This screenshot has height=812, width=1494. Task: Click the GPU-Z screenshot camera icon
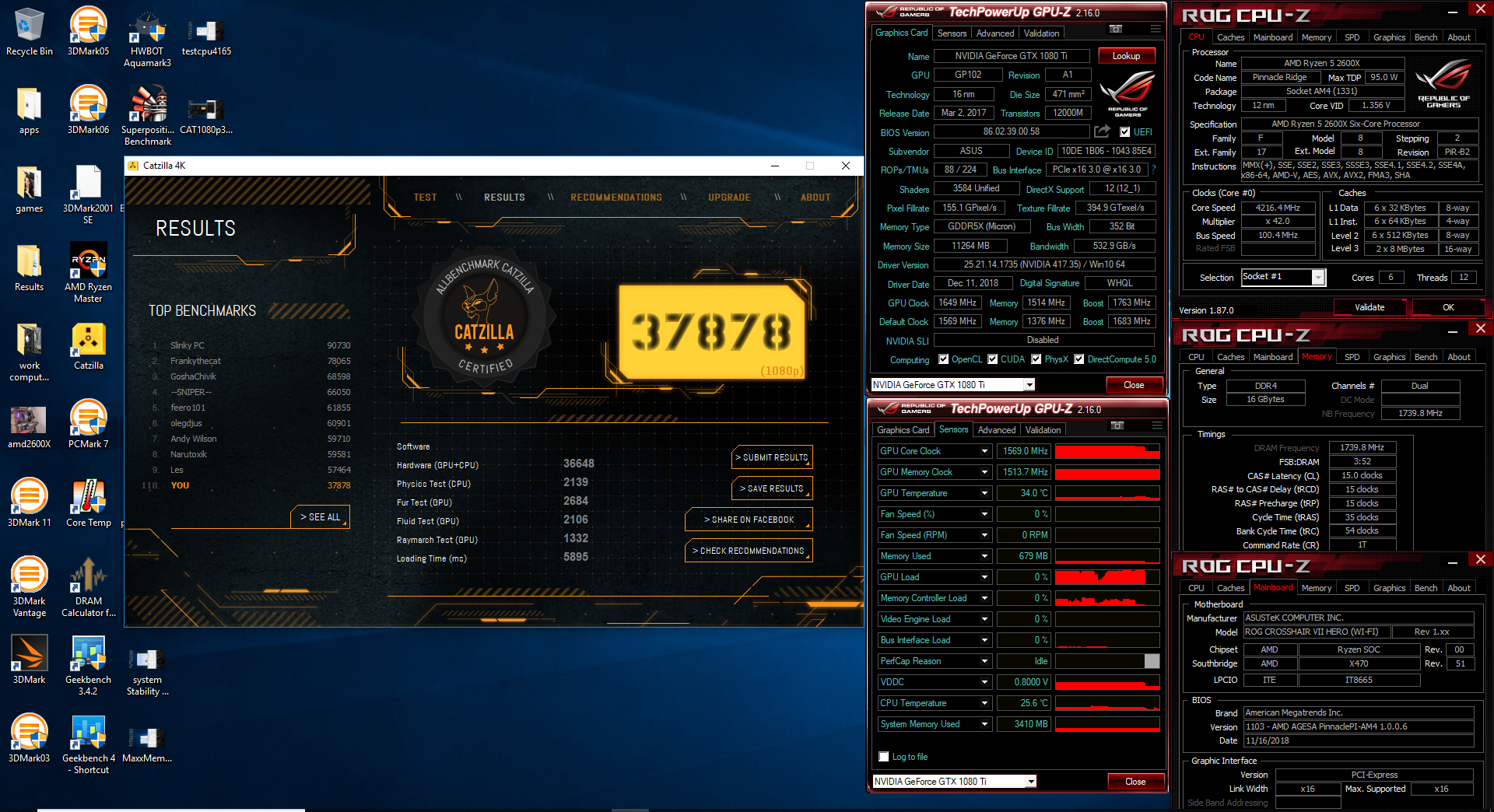pyautogui.click(x=1115, y=29)
